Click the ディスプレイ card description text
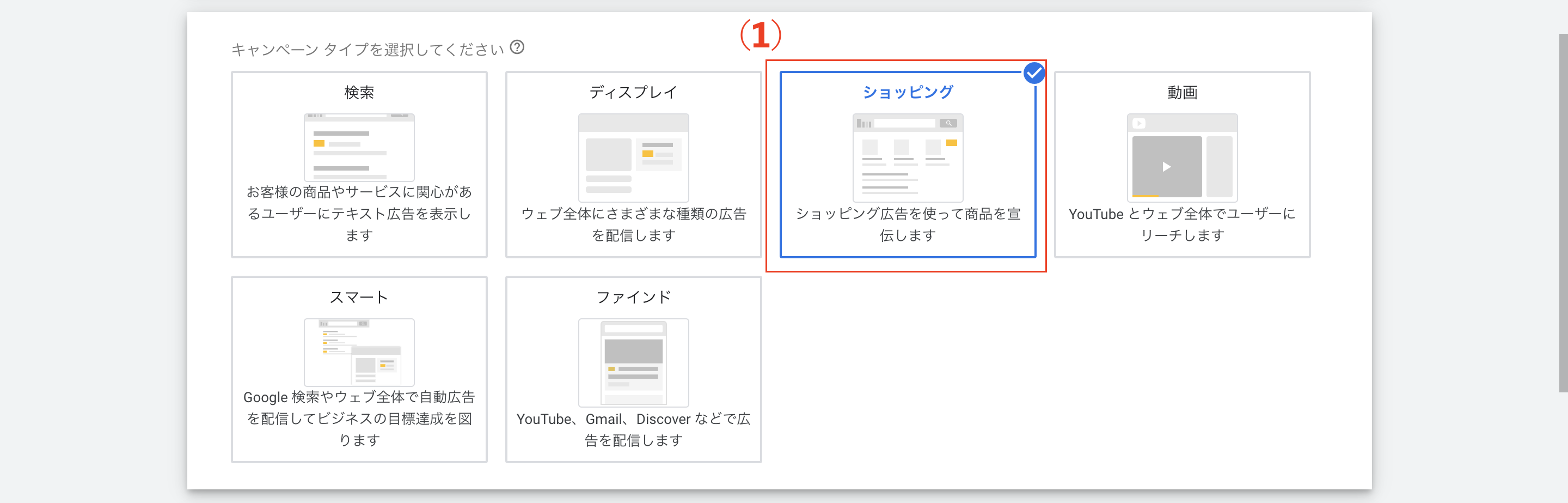Image resolution: width=1568 pixels, height=503 pixels. click(633, 224)
